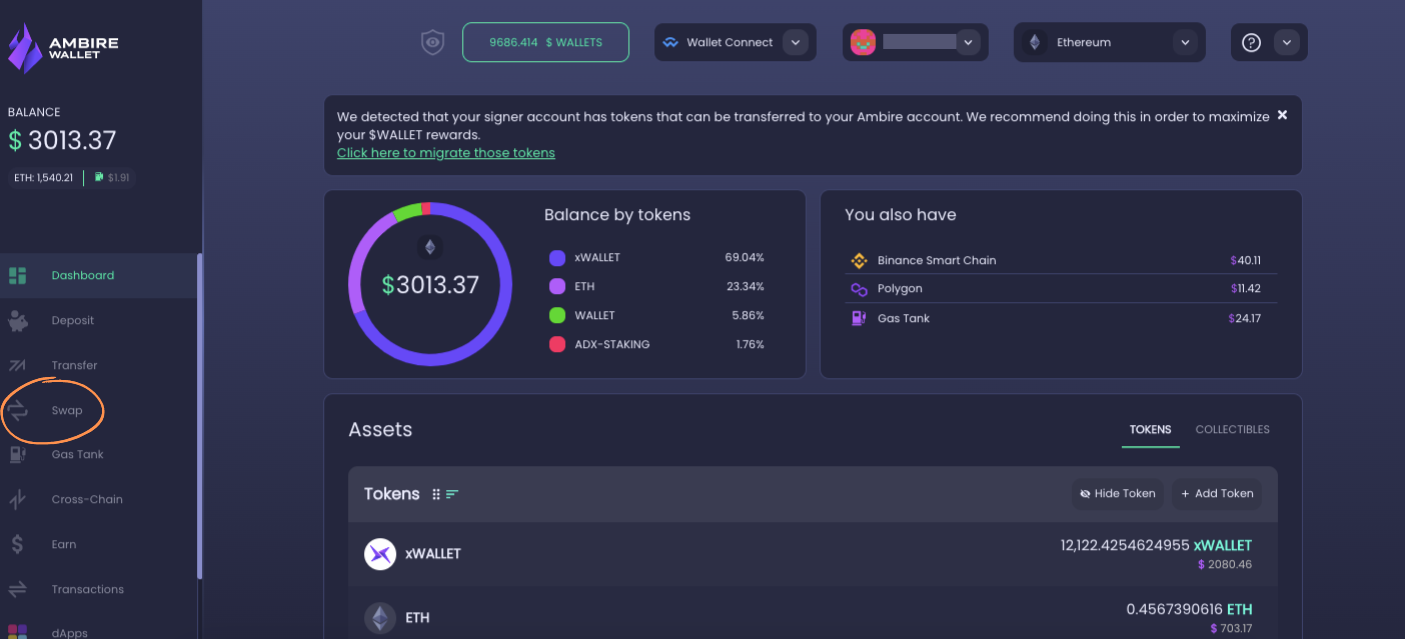The image size is (1405, 639).
Task: Click the Wallet Connect logo icon
Action: click(x=670, y=42)
